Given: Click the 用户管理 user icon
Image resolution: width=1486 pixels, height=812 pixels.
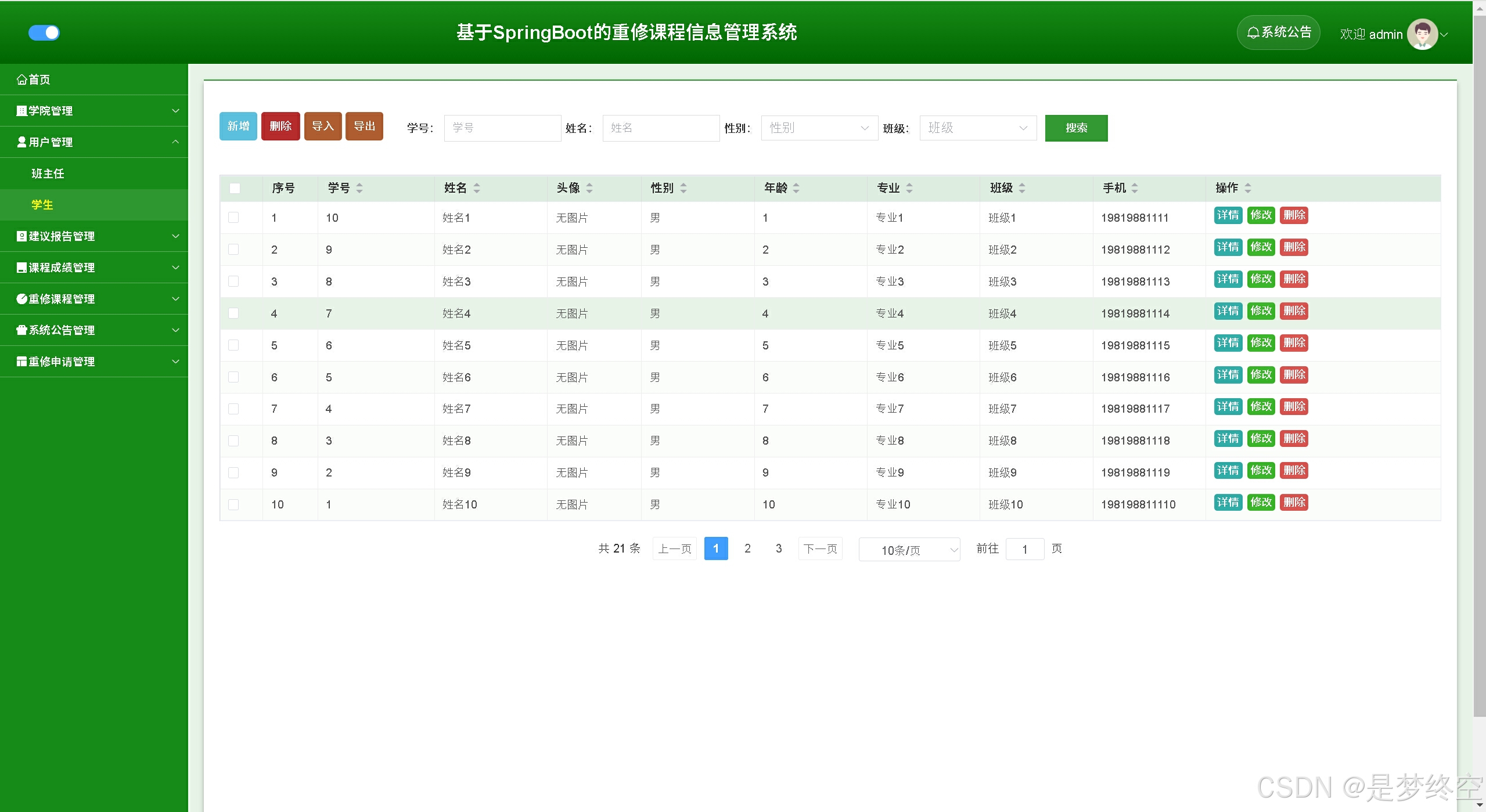Looking at the screenshot, I should click(x=22, y=142).
